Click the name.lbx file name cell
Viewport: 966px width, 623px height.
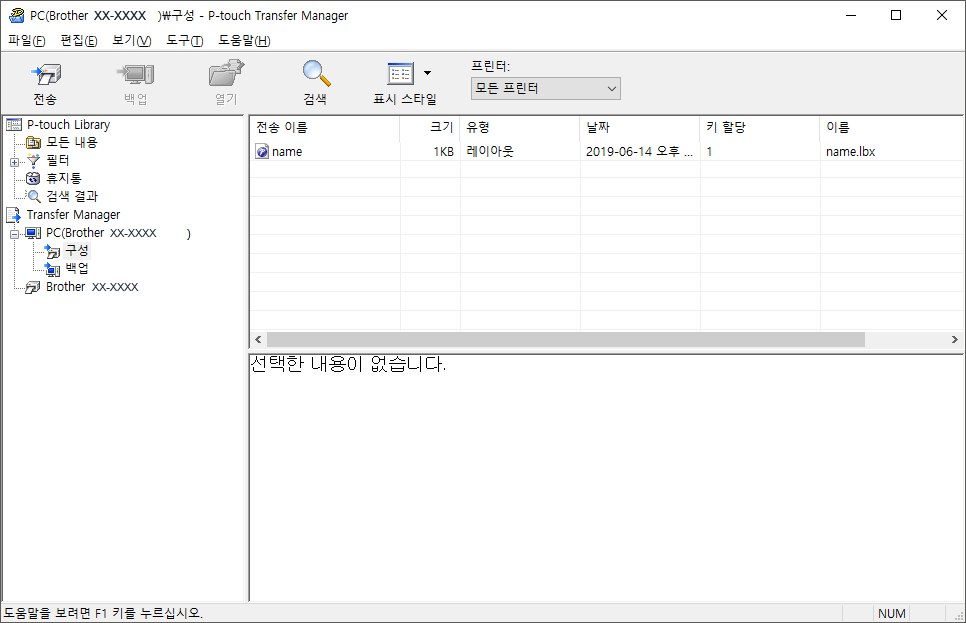tap(850, 152)
